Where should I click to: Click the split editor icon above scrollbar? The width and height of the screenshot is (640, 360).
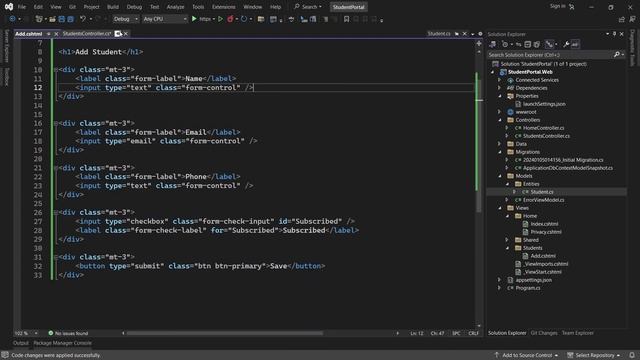(x=479, y=43)
